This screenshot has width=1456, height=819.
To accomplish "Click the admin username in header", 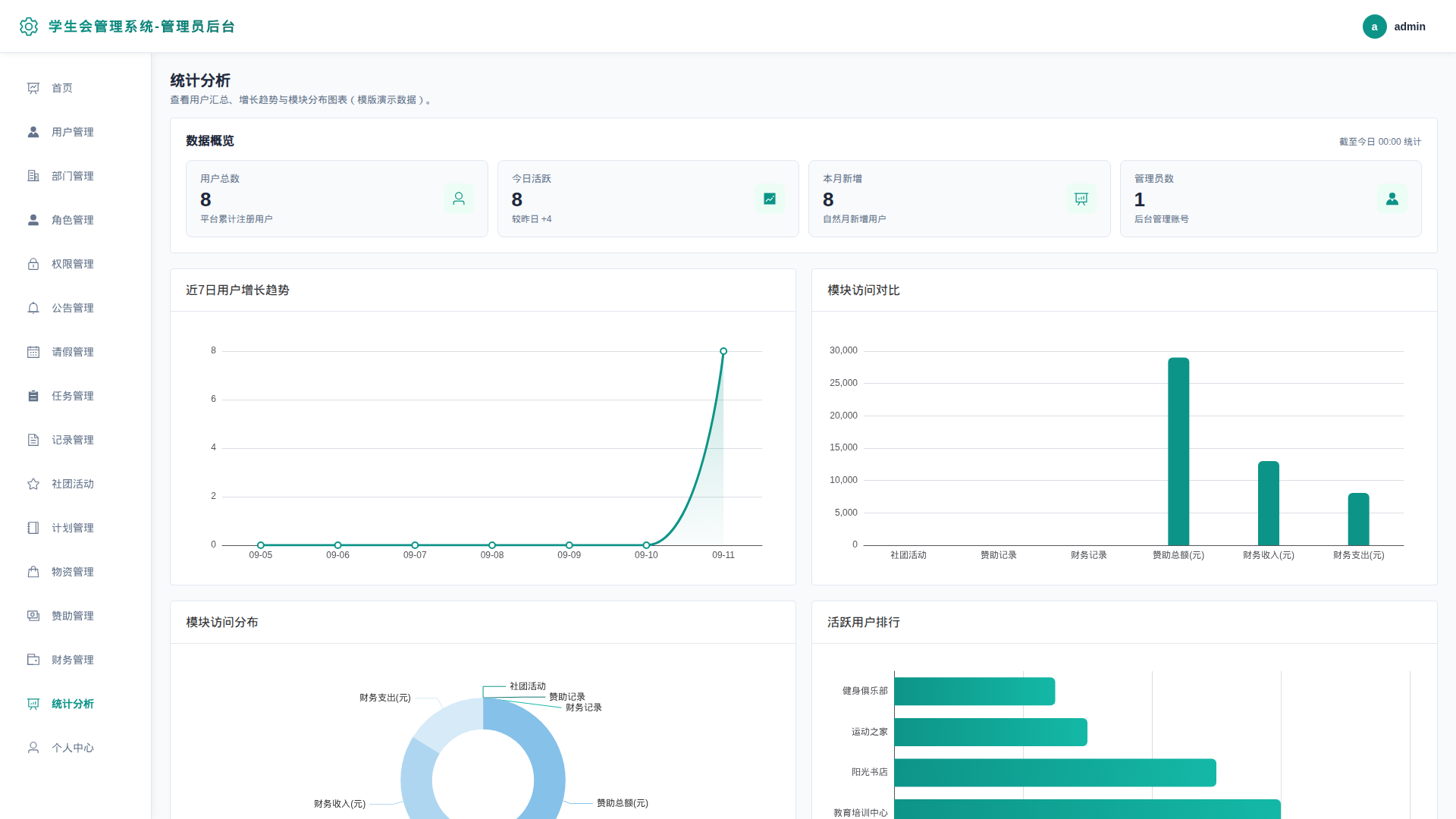I will (1410, 27).
